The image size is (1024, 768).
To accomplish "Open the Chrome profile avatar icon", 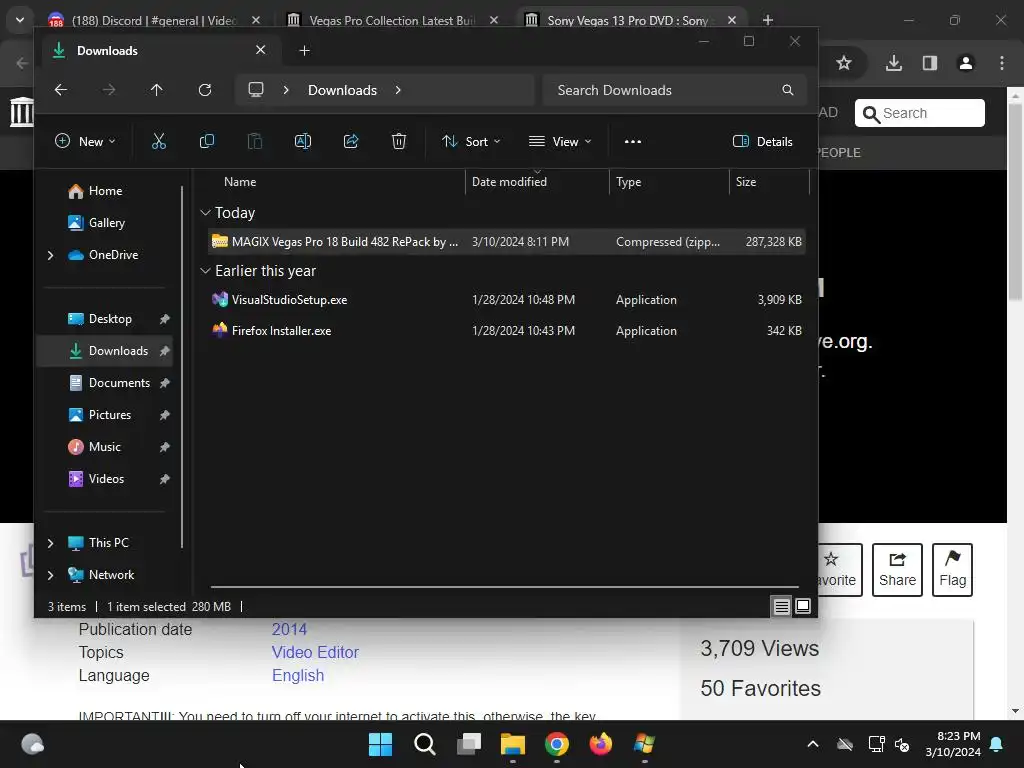I will click(x=965, y=63).
